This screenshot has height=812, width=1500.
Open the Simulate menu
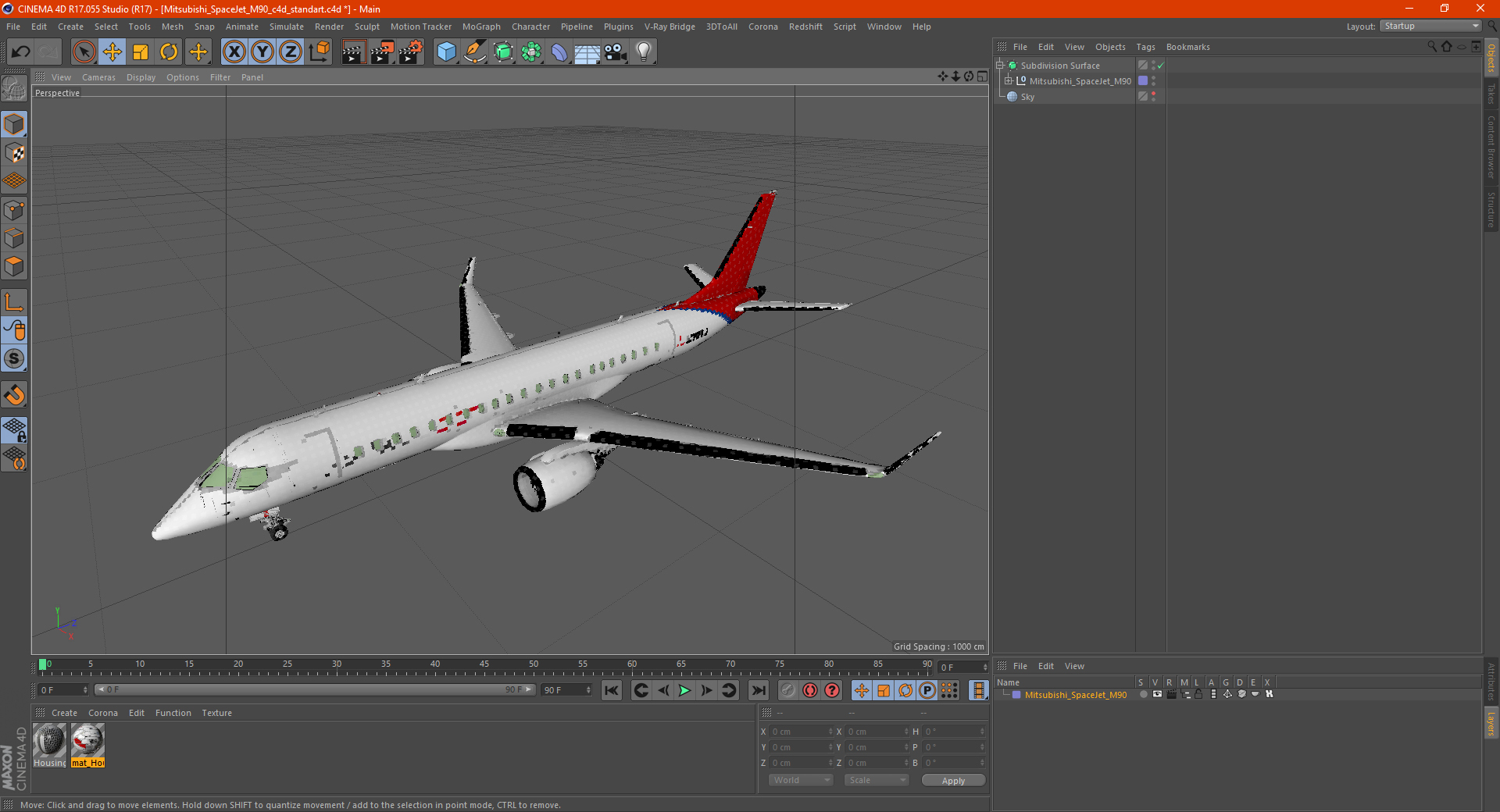(x=287, y=27)
